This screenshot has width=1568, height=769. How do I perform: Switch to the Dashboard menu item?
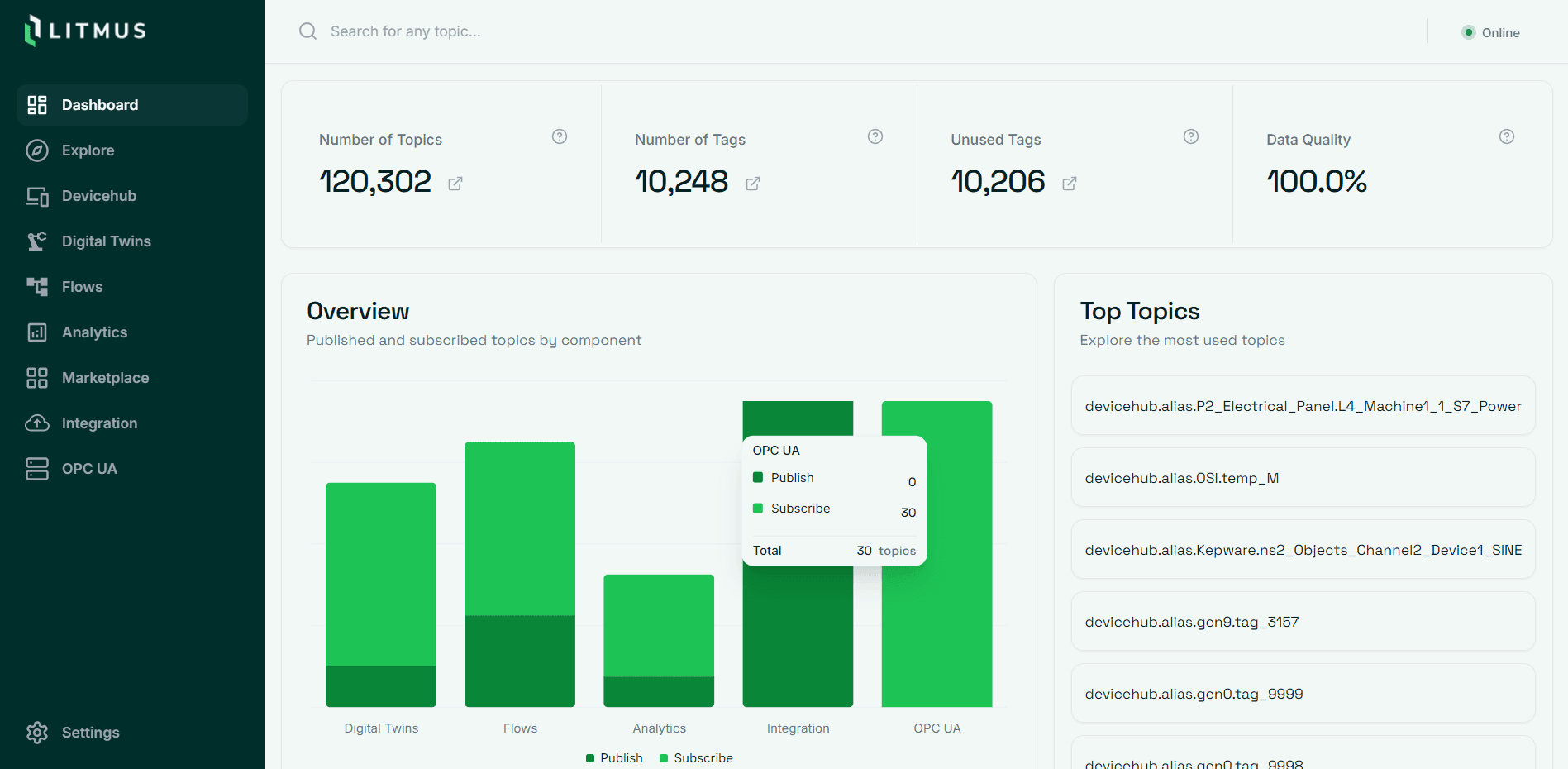tap(99, 105)
